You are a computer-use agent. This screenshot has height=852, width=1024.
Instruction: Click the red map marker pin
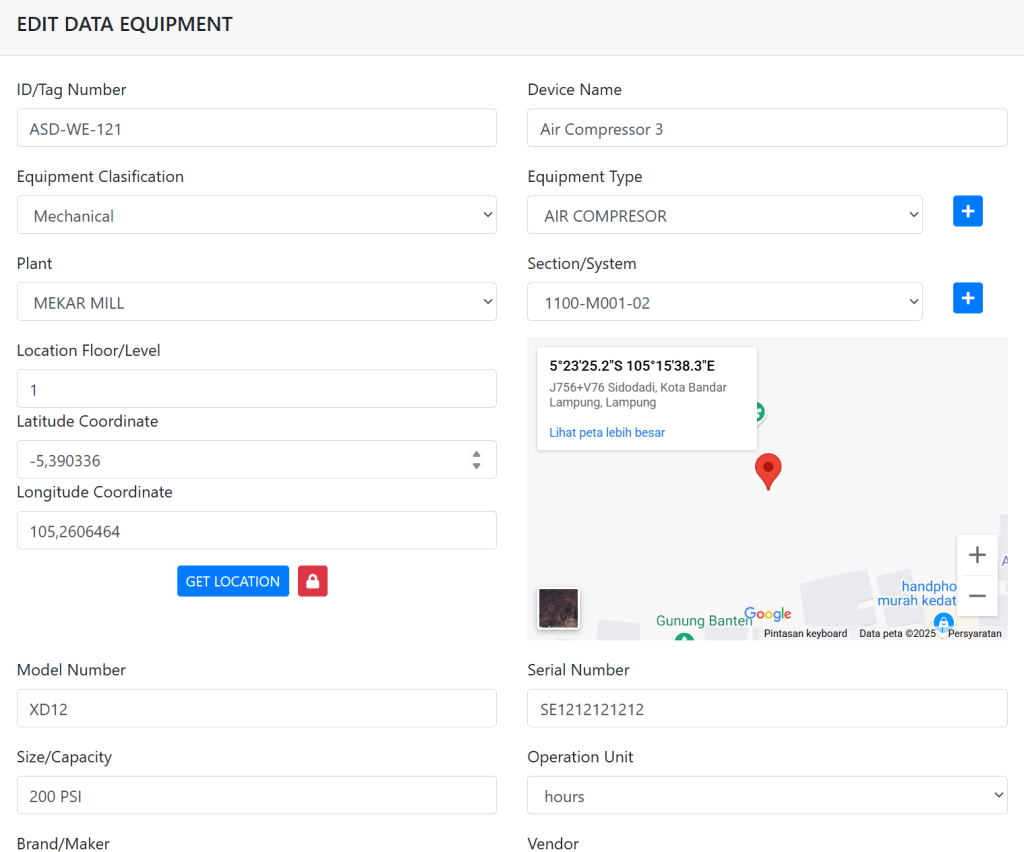click(767, 470)
